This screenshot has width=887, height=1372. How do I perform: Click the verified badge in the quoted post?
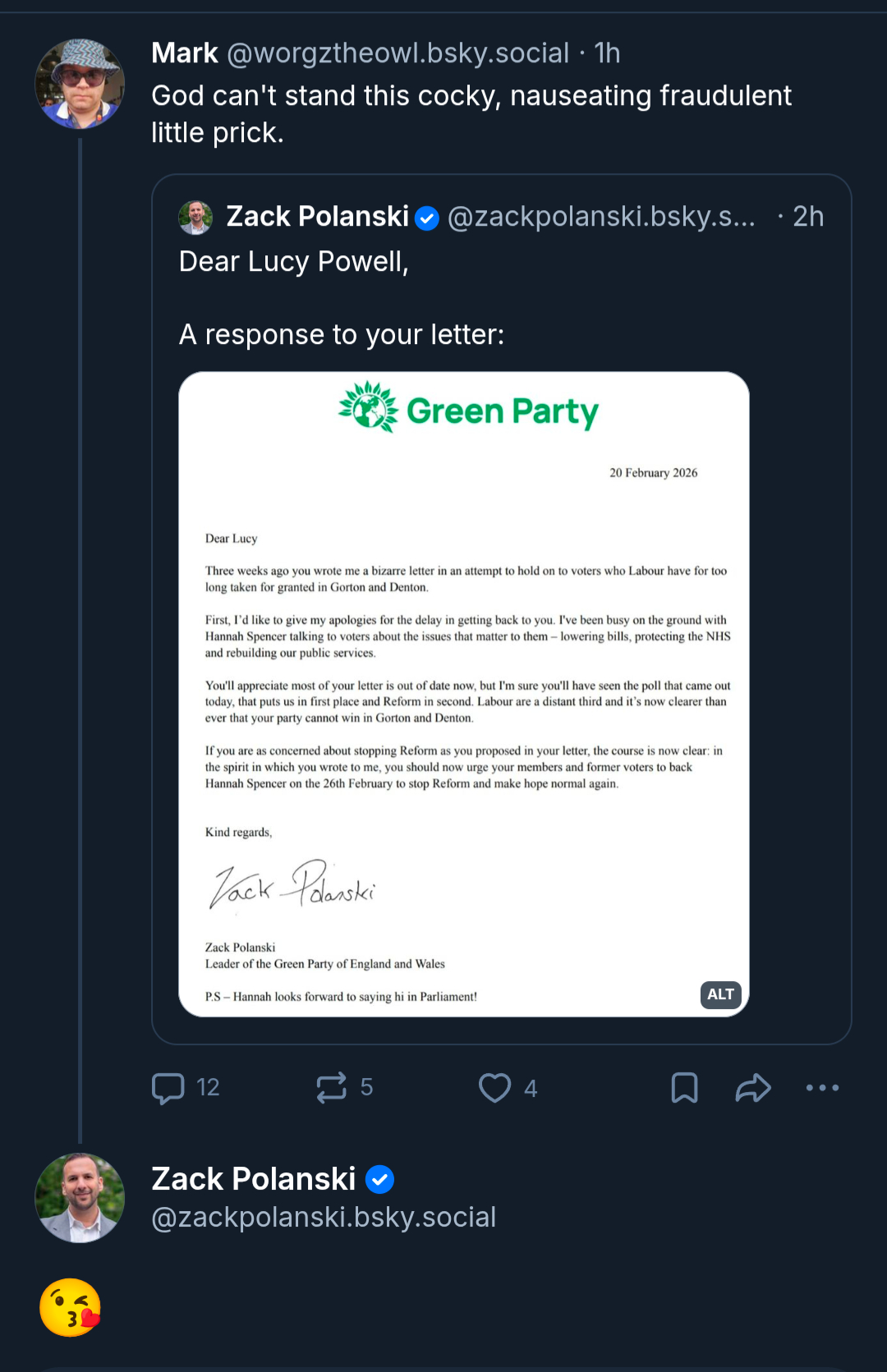(x=427, y=218)
